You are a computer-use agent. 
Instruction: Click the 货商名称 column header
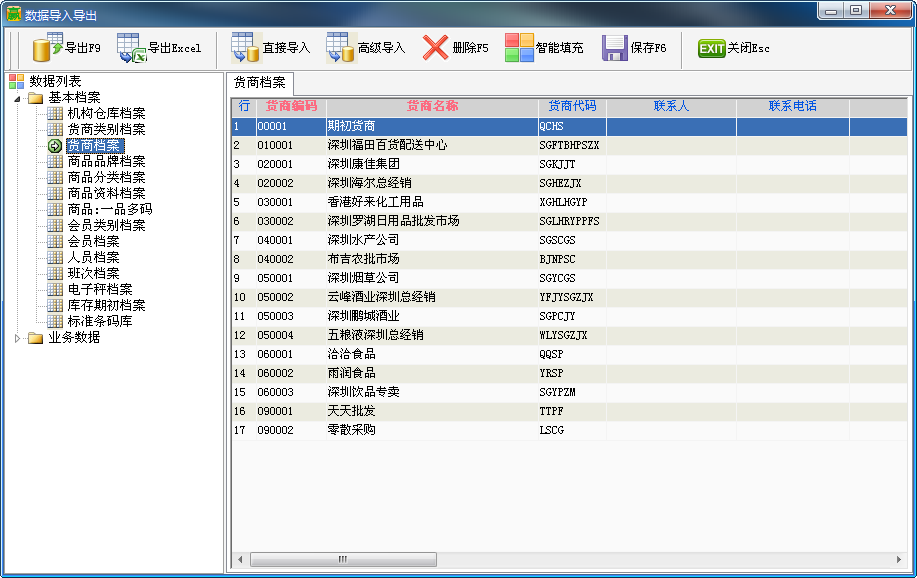pos(432,106)
